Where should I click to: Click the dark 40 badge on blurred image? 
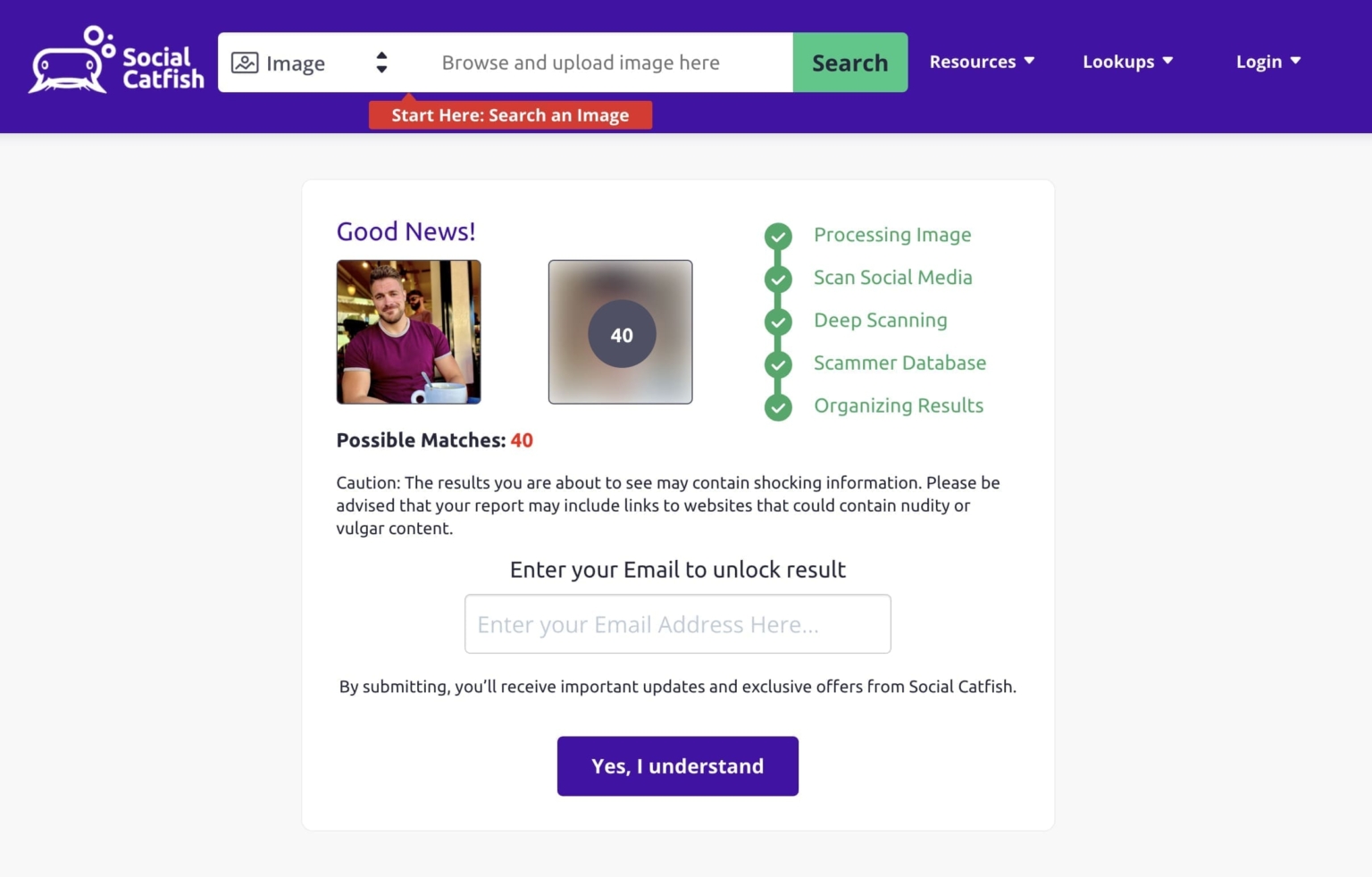pyautogui.click(x=622, y=335)
